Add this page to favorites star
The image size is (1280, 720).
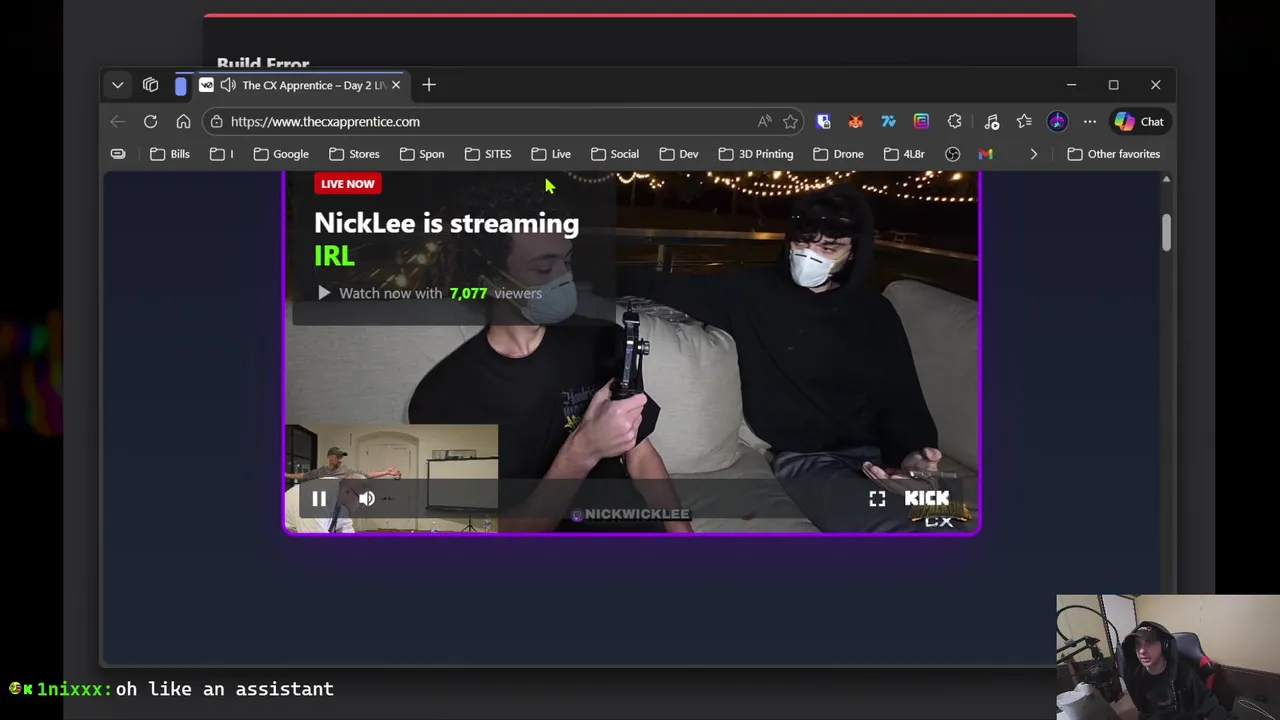(790, 122)
